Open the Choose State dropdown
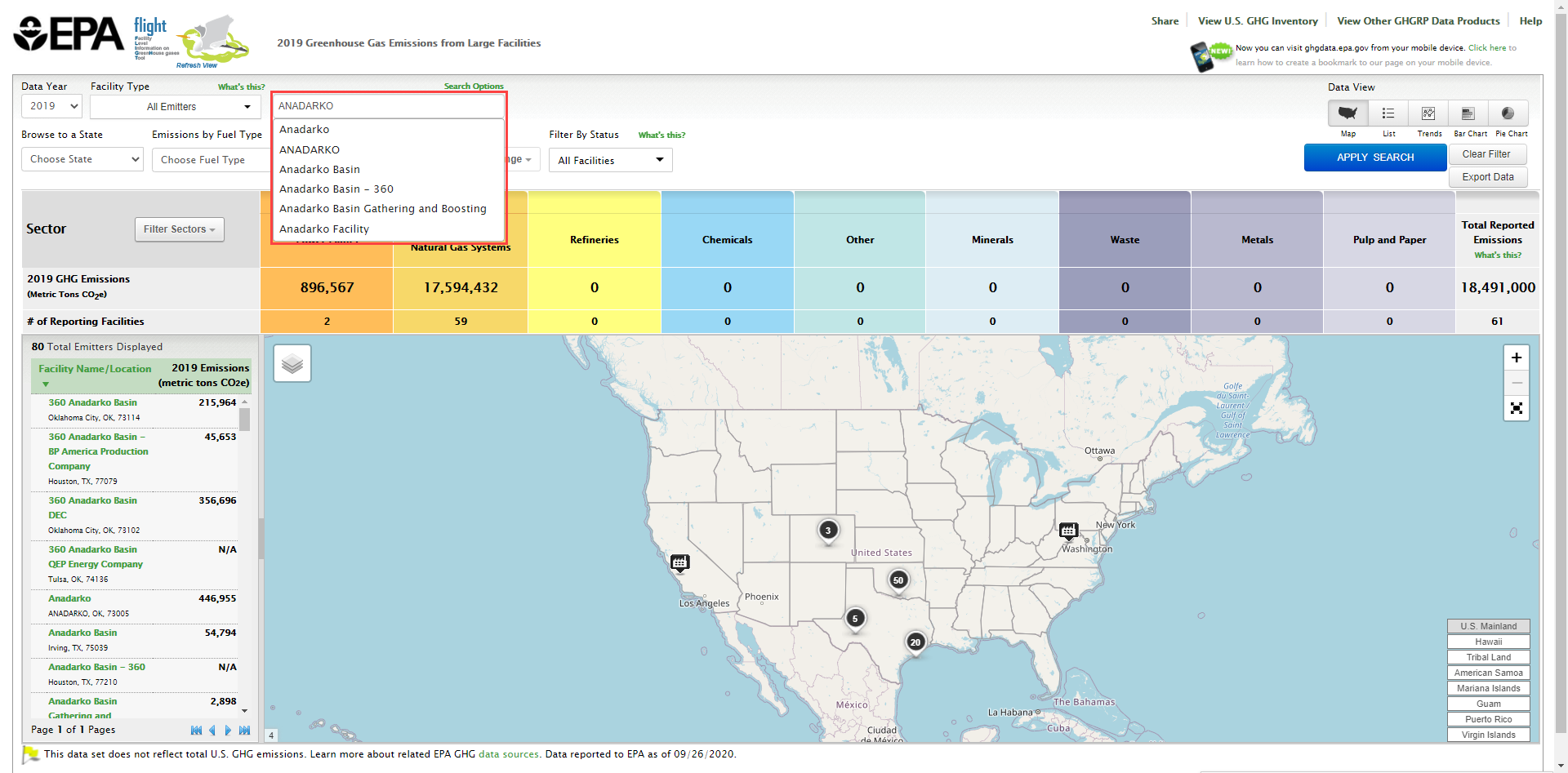Image resolution: width=1568 pixels, height=773 pixels. [82, 159]
